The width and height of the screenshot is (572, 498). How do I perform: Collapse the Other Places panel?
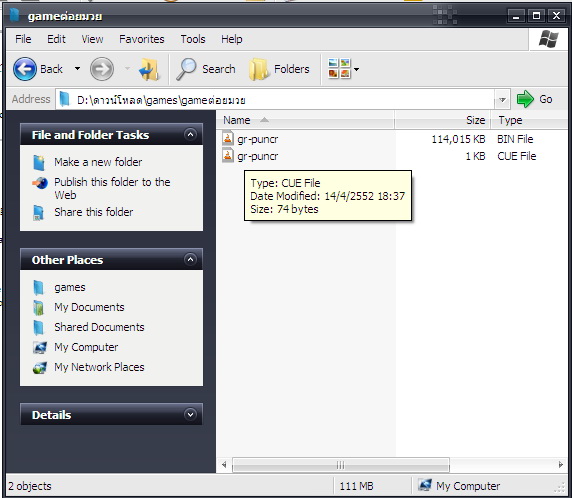pyautogui.click(x=190, y=259)
